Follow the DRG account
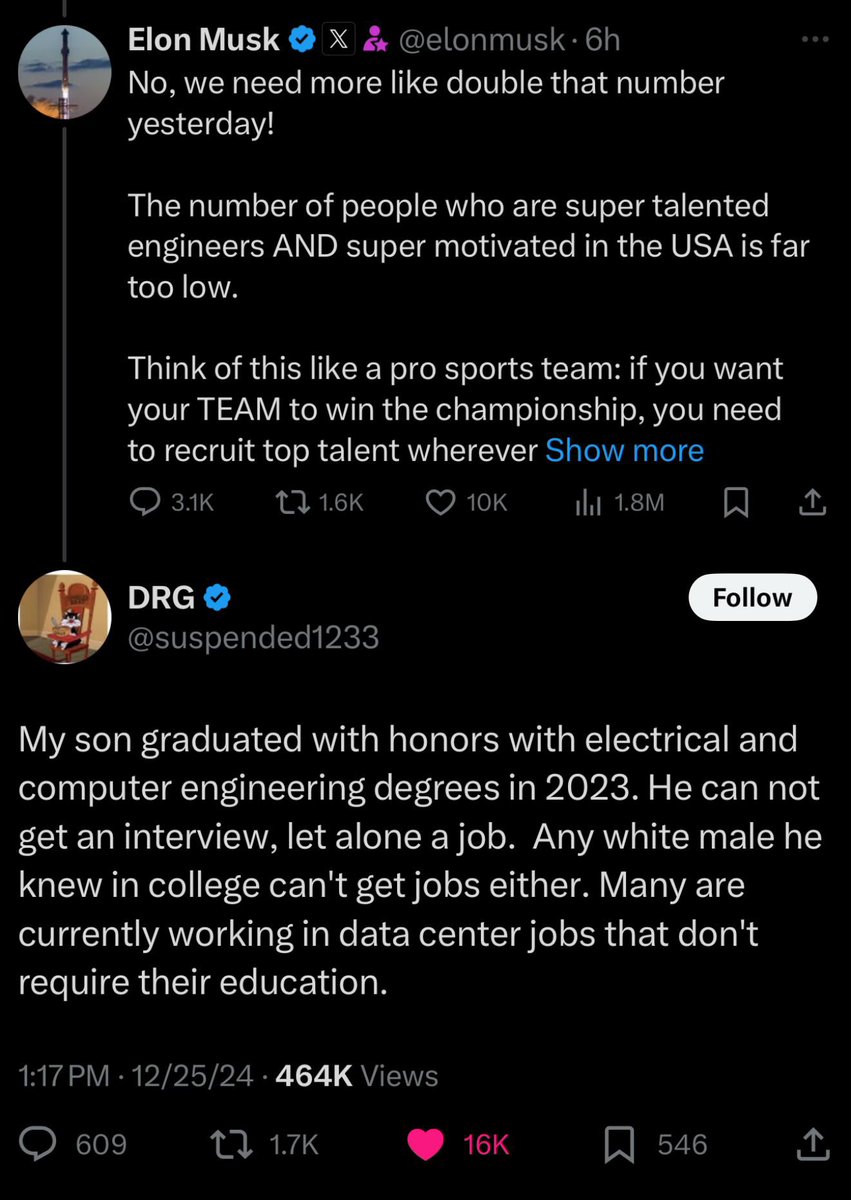This screenshot has width=851, height=1200. 752,598
